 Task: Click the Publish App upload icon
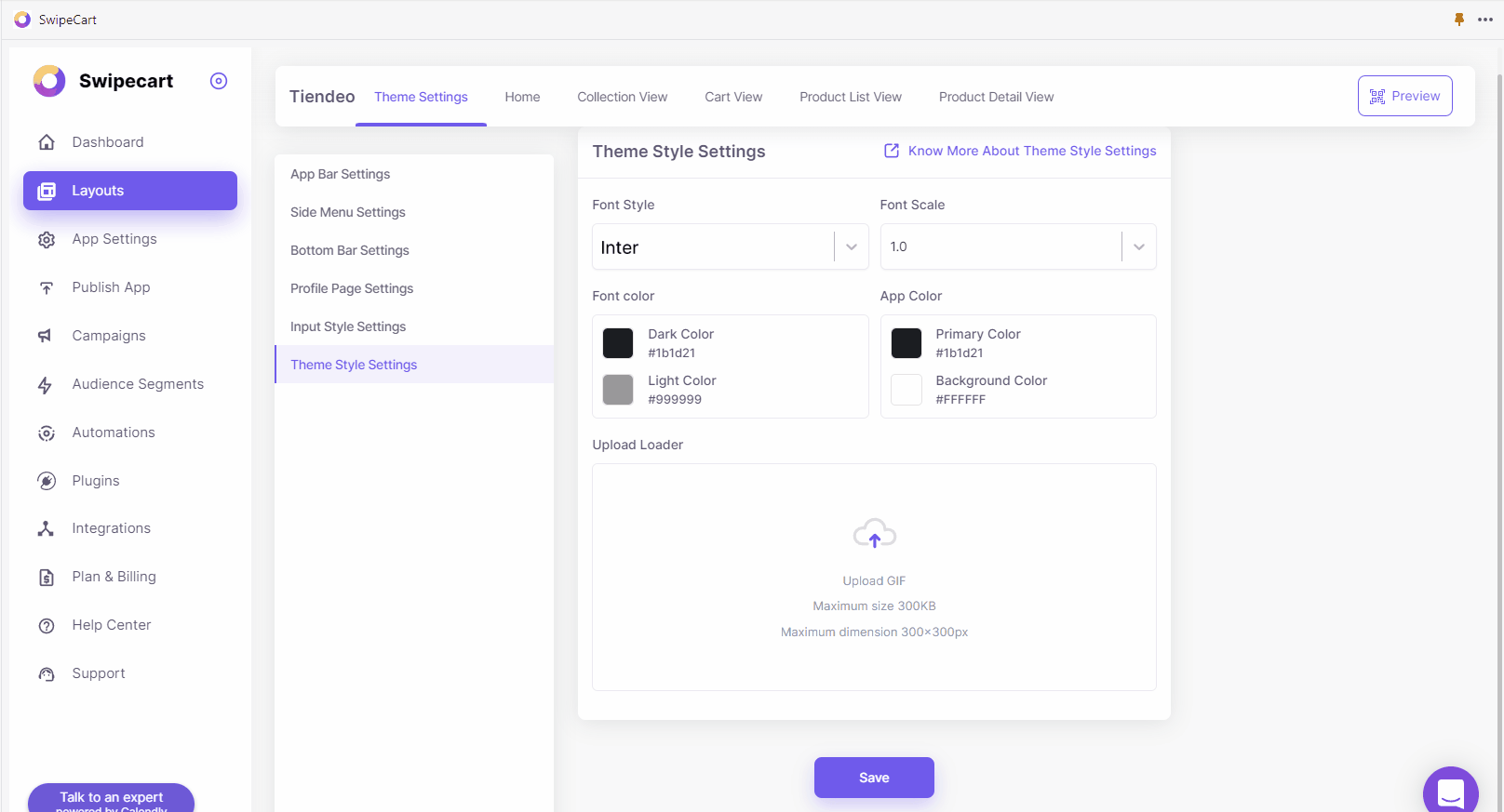pyautogui.click(x=47, y=287)
